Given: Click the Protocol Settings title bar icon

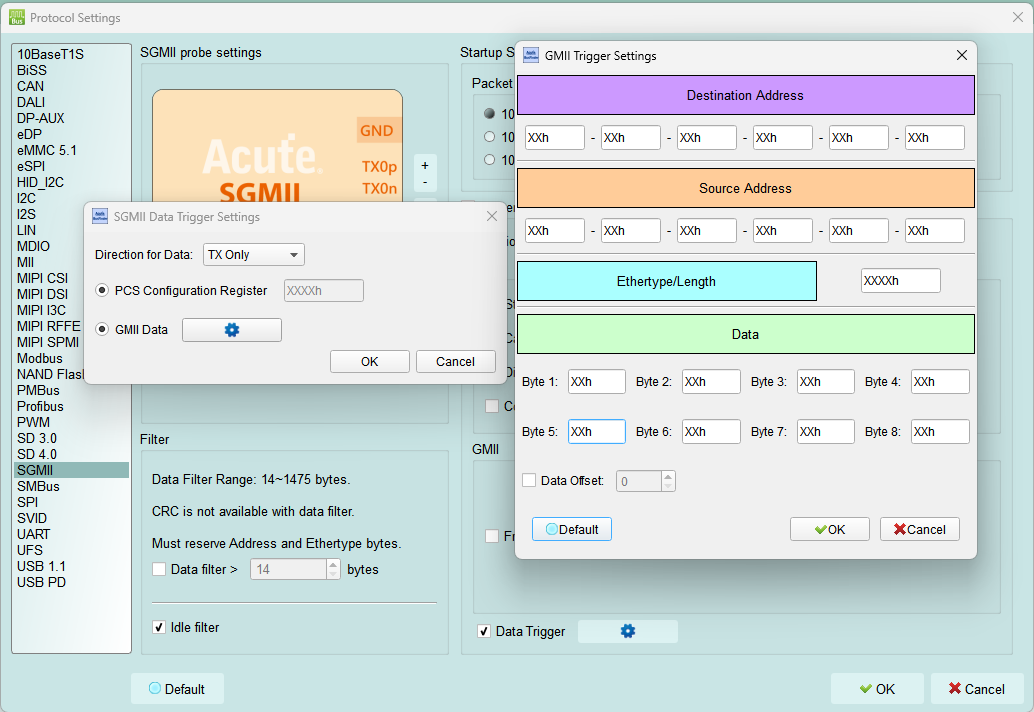Looking at the screenshot, I should tap(16, 17).
